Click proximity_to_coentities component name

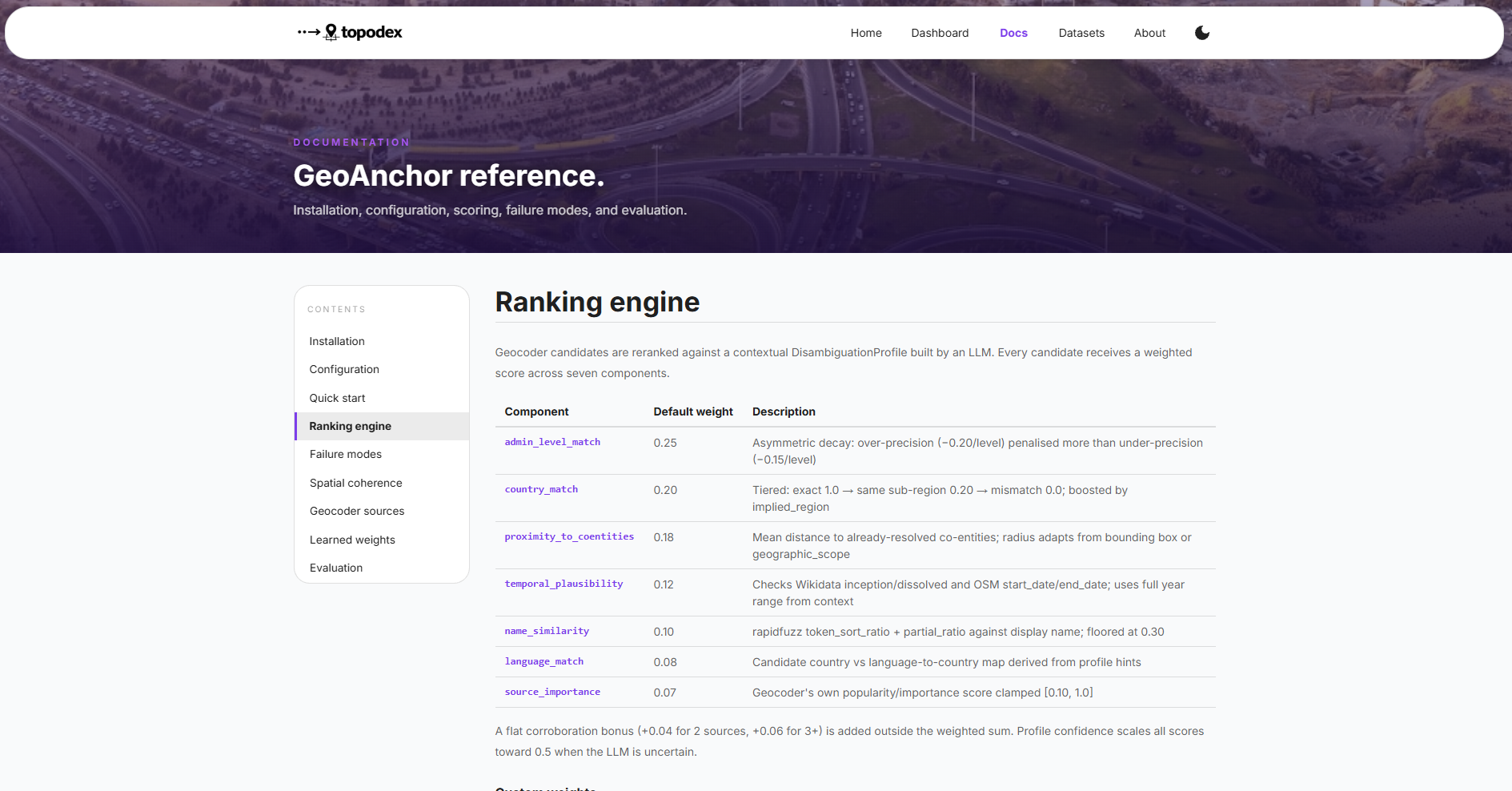pyautogui.click(x=569, y=536)
